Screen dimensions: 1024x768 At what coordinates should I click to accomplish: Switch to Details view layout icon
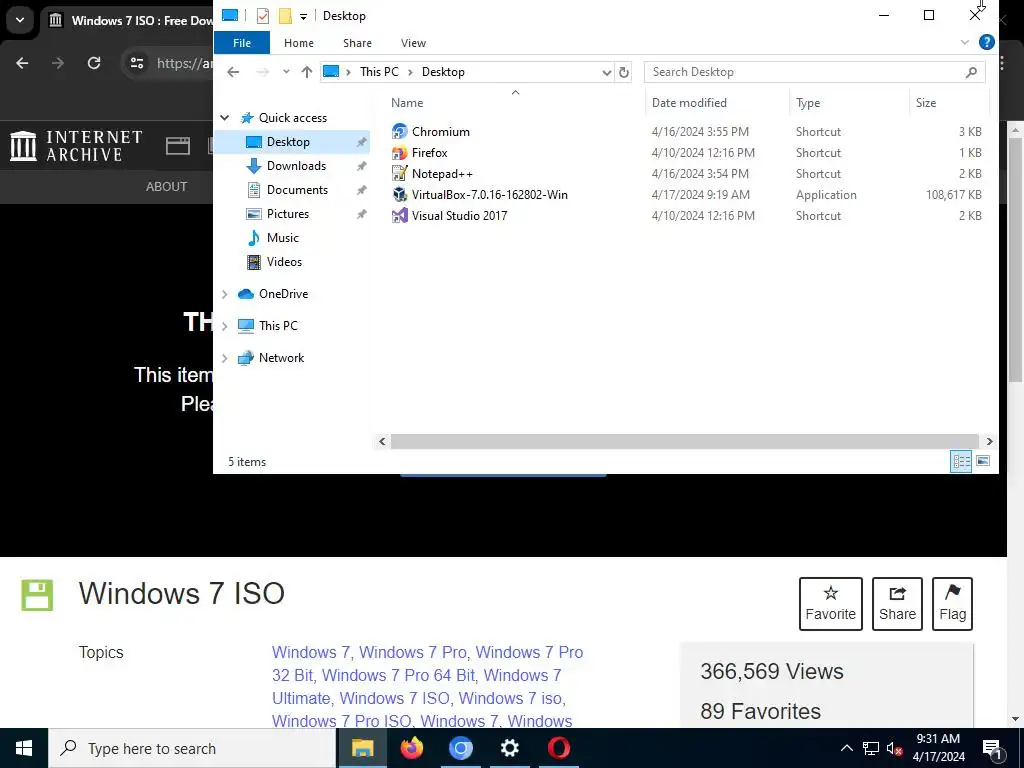coord(961,461)
